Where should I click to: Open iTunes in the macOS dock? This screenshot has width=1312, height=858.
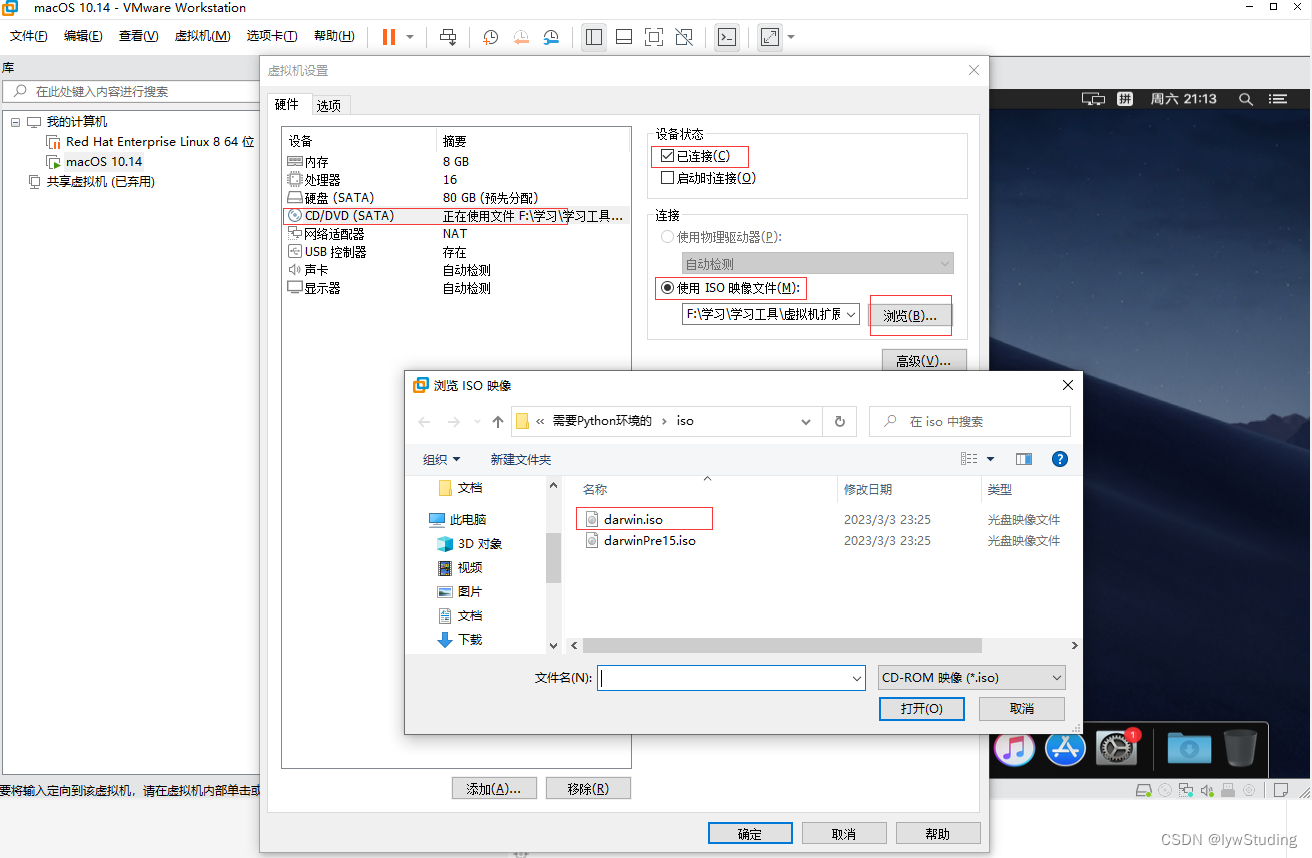(1014, 747)
